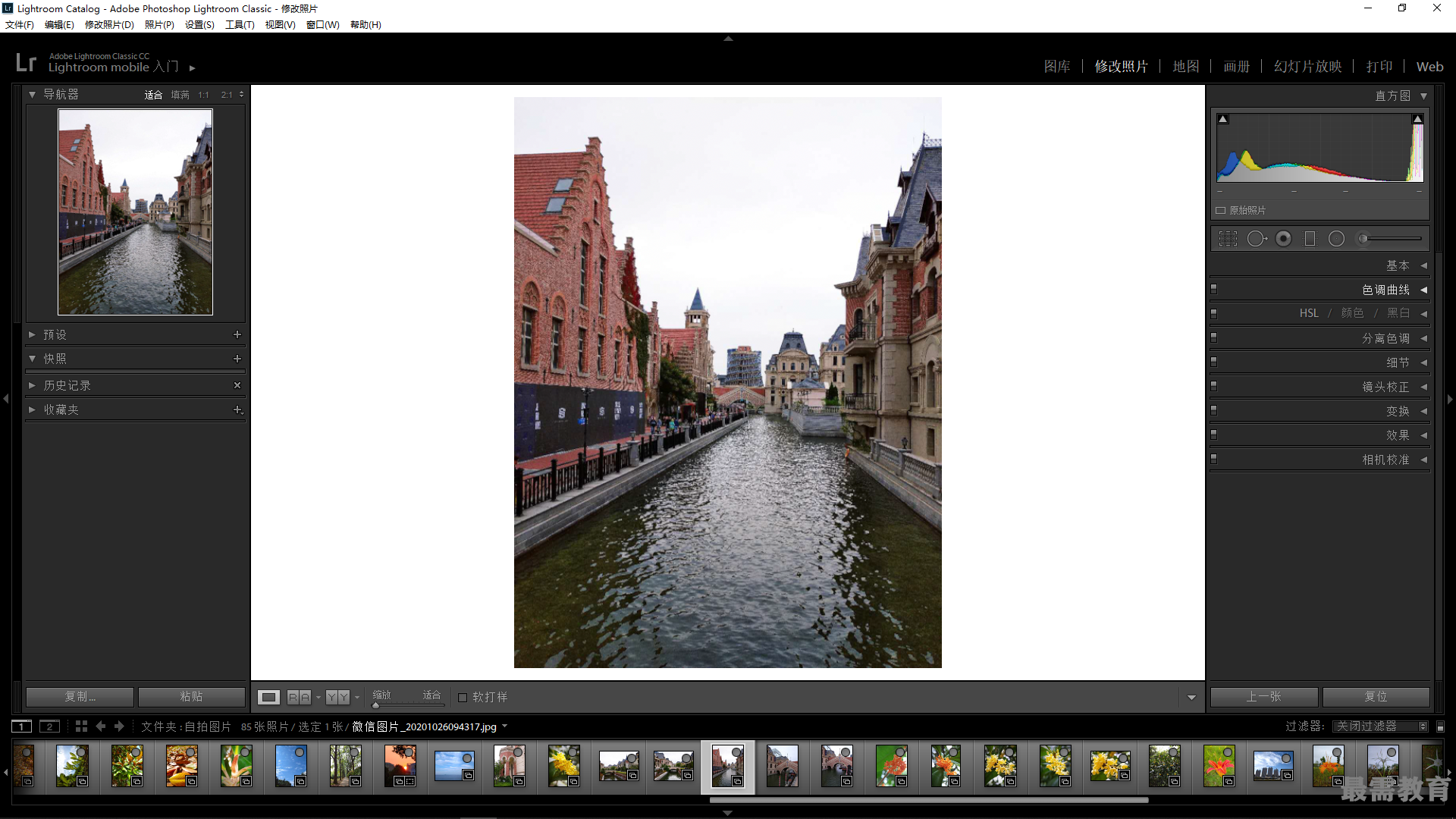Clear history with the X icon
The height and width of the screenshot is (819, 1456).
pos(237,385)
